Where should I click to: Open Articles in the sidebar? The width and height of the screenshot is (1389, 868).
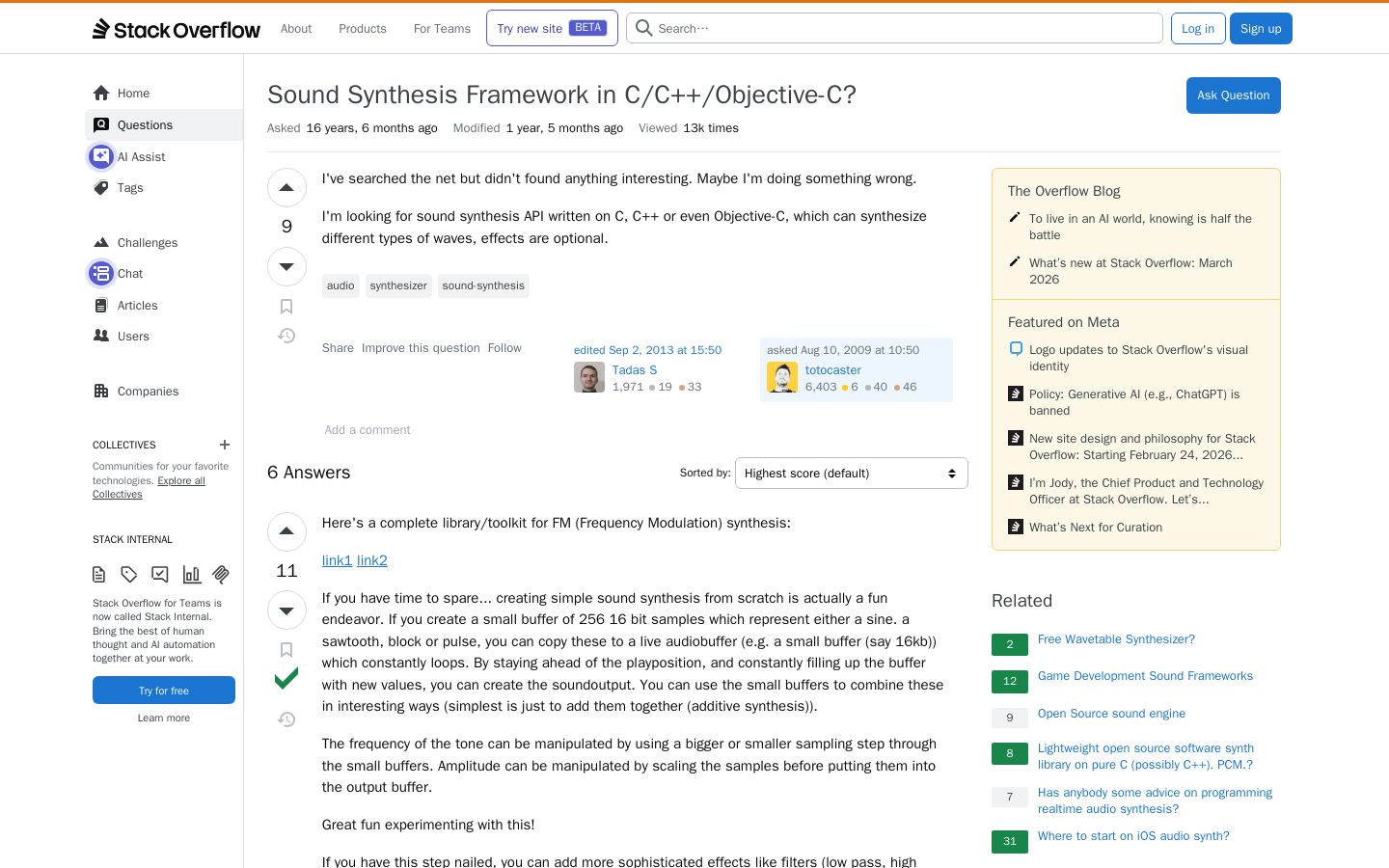pyautogui.click(x=164, y=306)
